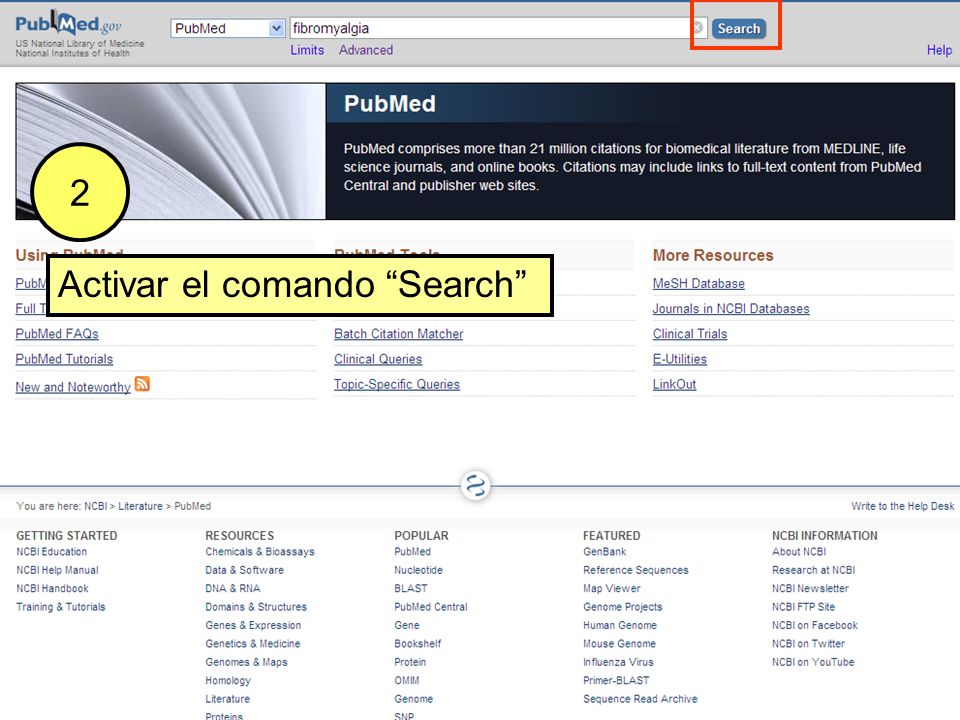Open DNA & RNA

tap(233, 588)
